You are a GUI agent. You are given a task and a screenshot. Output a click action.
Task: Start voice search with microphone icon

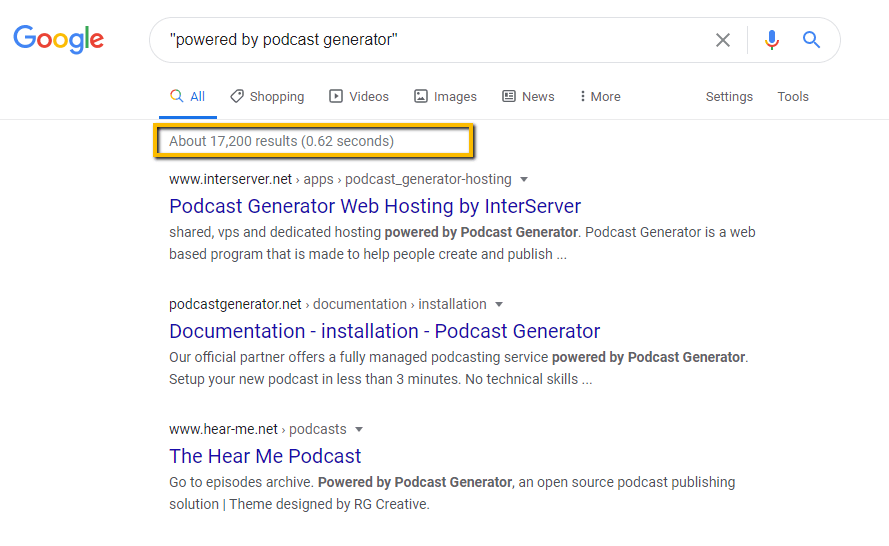(771, 40)
